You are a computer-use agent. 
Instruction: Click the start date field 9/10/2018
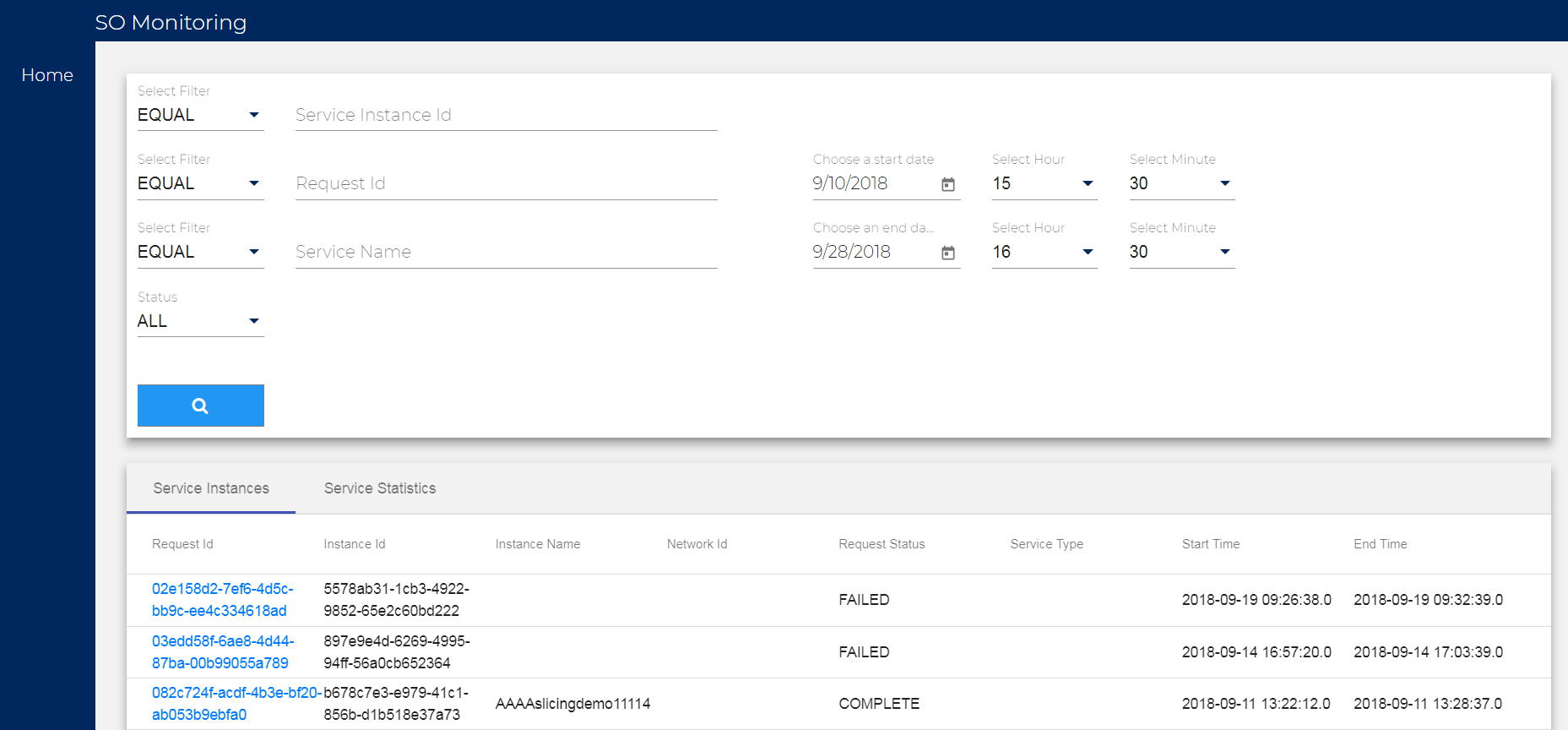(x=874, y=183)
